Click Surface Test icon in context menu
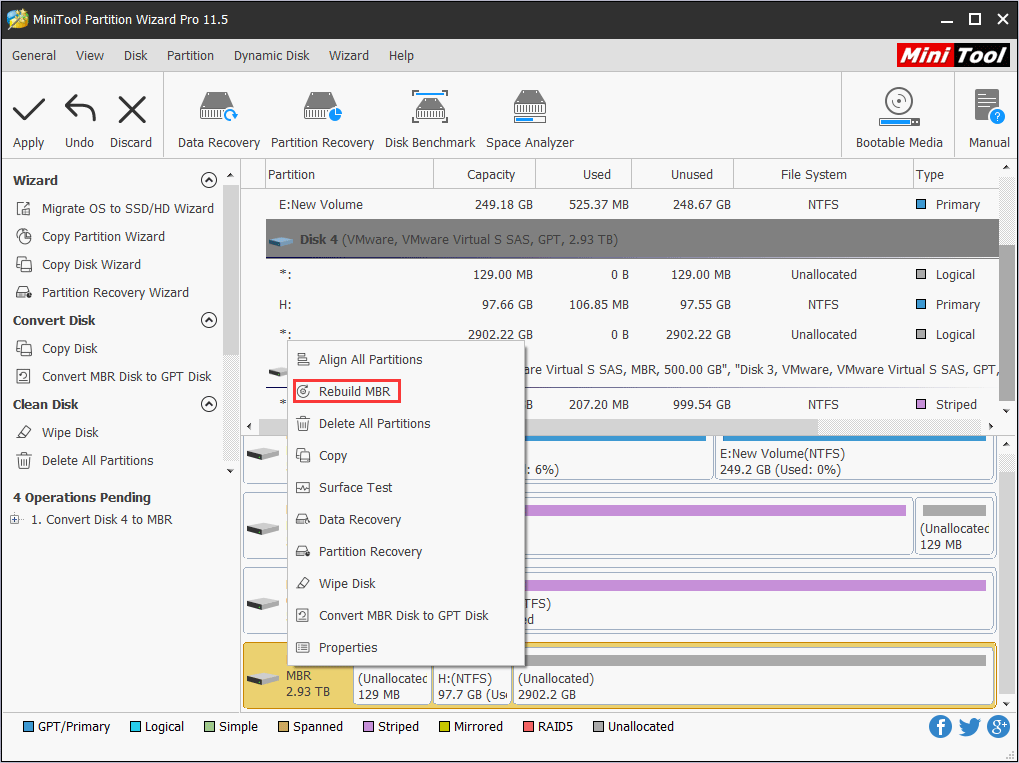Image resolution: width=1019 pixels, height=763 pixels. pyautogui.click(x=303, y=487)
